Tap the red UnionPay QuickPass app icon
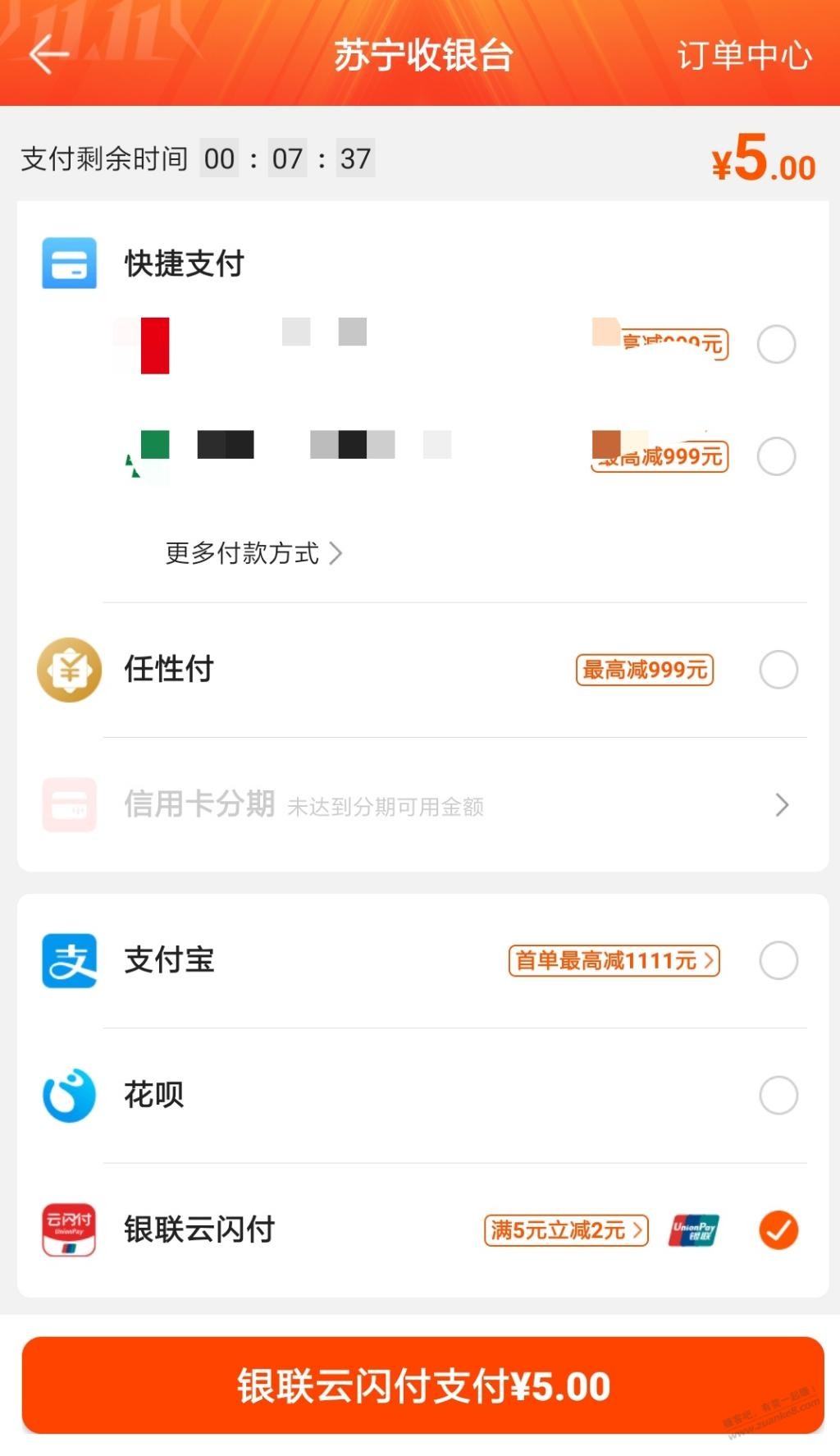 [x=70, y=1229]
